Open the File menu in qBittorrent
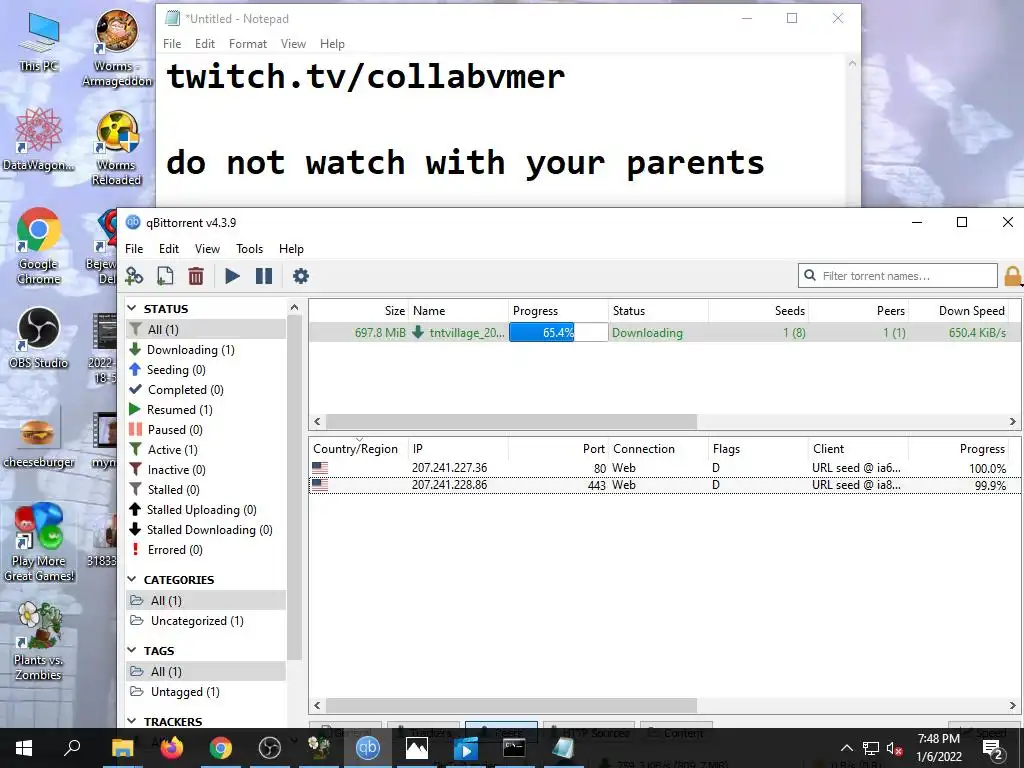The height and width of the screenshot is (768, 1024). pyautogui.click(x=134, y=249)
